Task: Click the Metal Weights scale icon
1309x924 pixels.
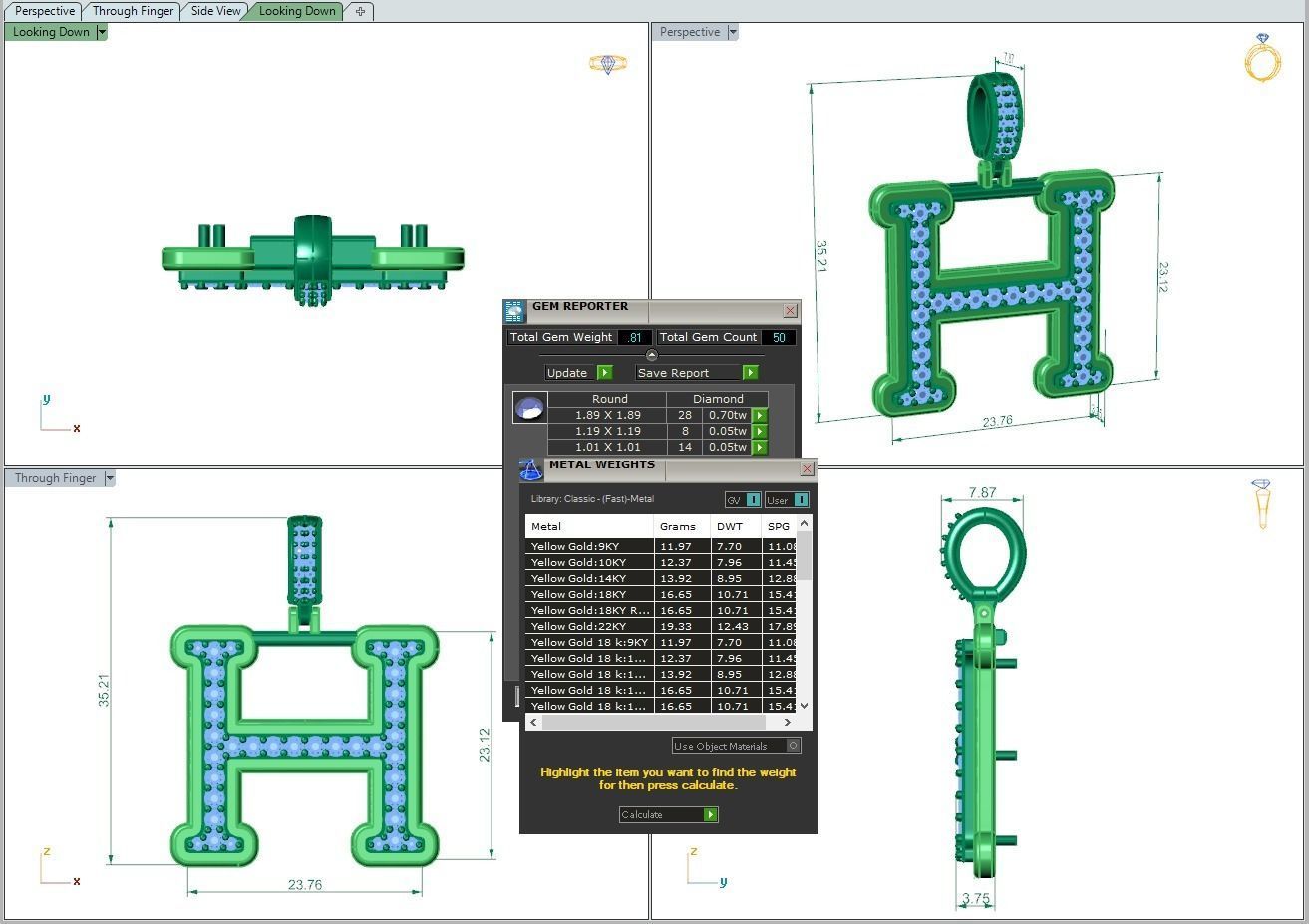Action: [530, 470]
